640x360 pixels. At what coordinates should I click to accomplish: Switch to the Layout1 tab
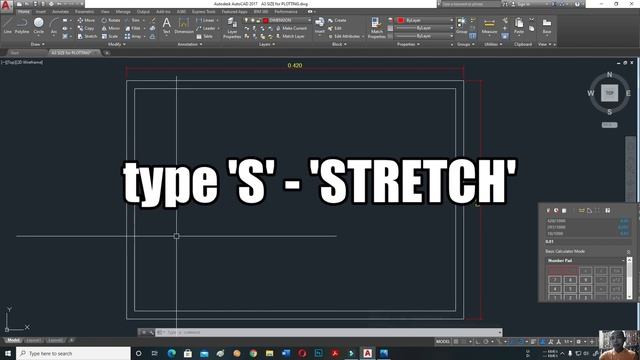click(33, 340)
